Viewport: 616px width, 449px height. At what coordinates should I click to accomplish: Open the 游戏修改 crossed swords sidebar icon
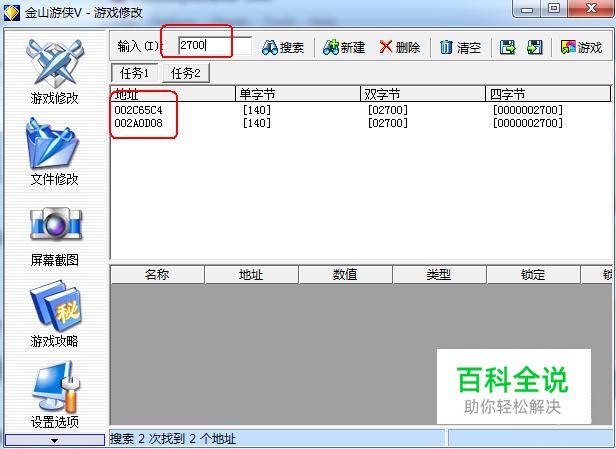pos(55,64)
